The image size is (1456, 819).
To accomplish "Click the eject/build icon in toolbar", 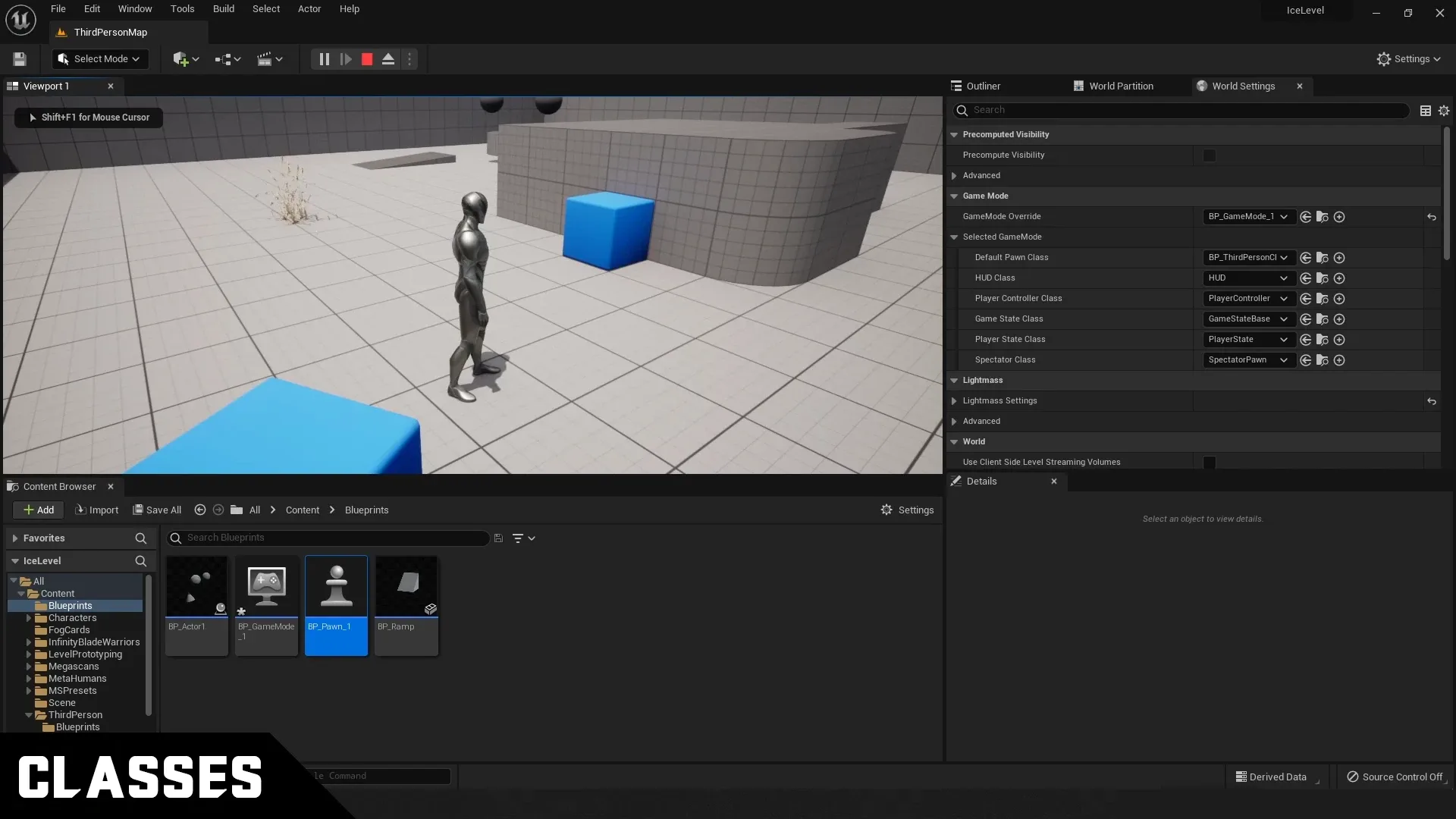I will click(x=388, y=59).
